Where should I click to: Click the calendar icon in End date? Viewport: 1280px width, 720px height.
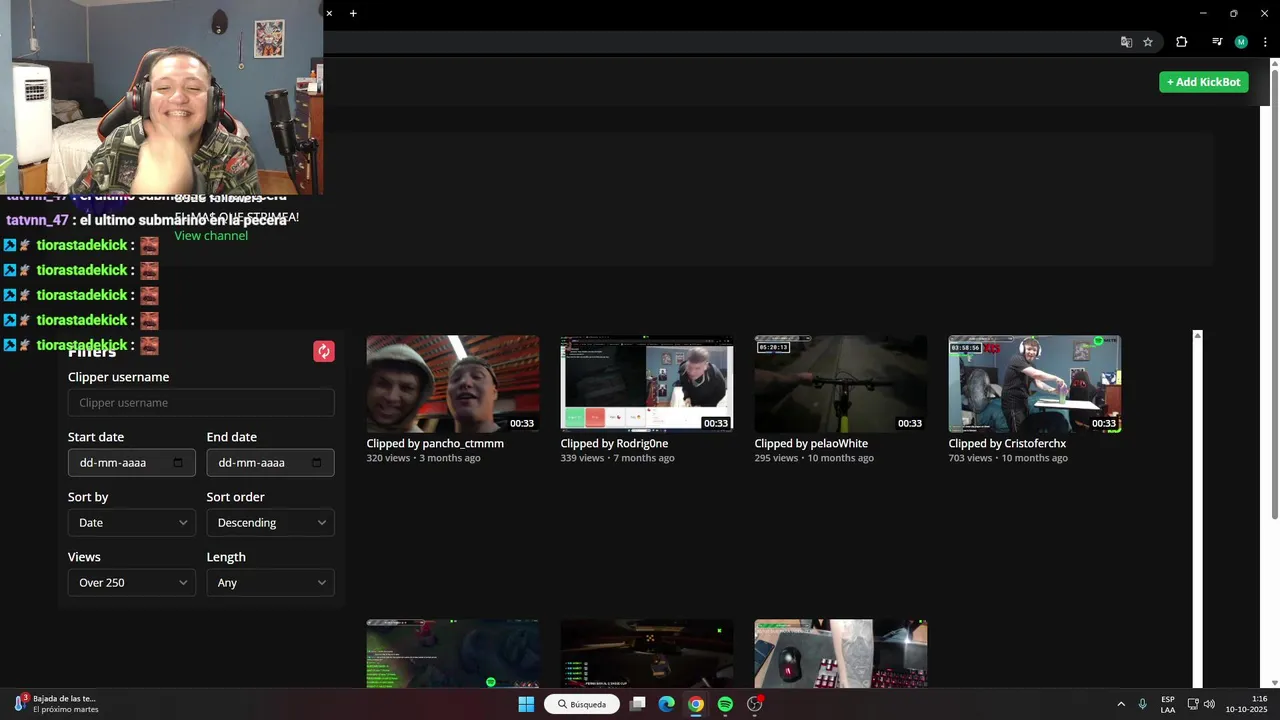[x=317, y=463]
